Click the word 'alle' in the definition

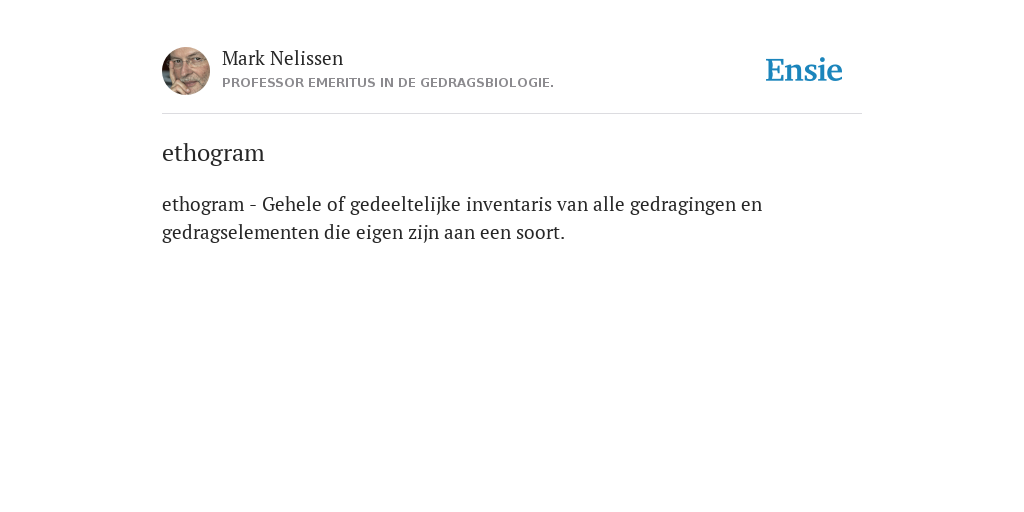click(609, 204)
